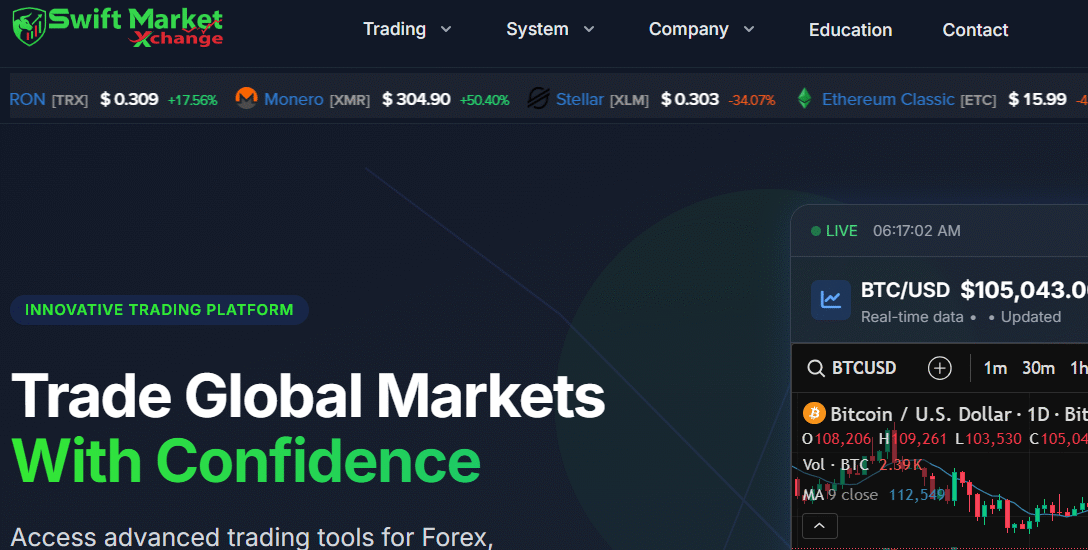The width and height of the screenshot is (1088, 550).
Task: Collapse chart legend with the up arrow
Action: (x=819, y=526)
